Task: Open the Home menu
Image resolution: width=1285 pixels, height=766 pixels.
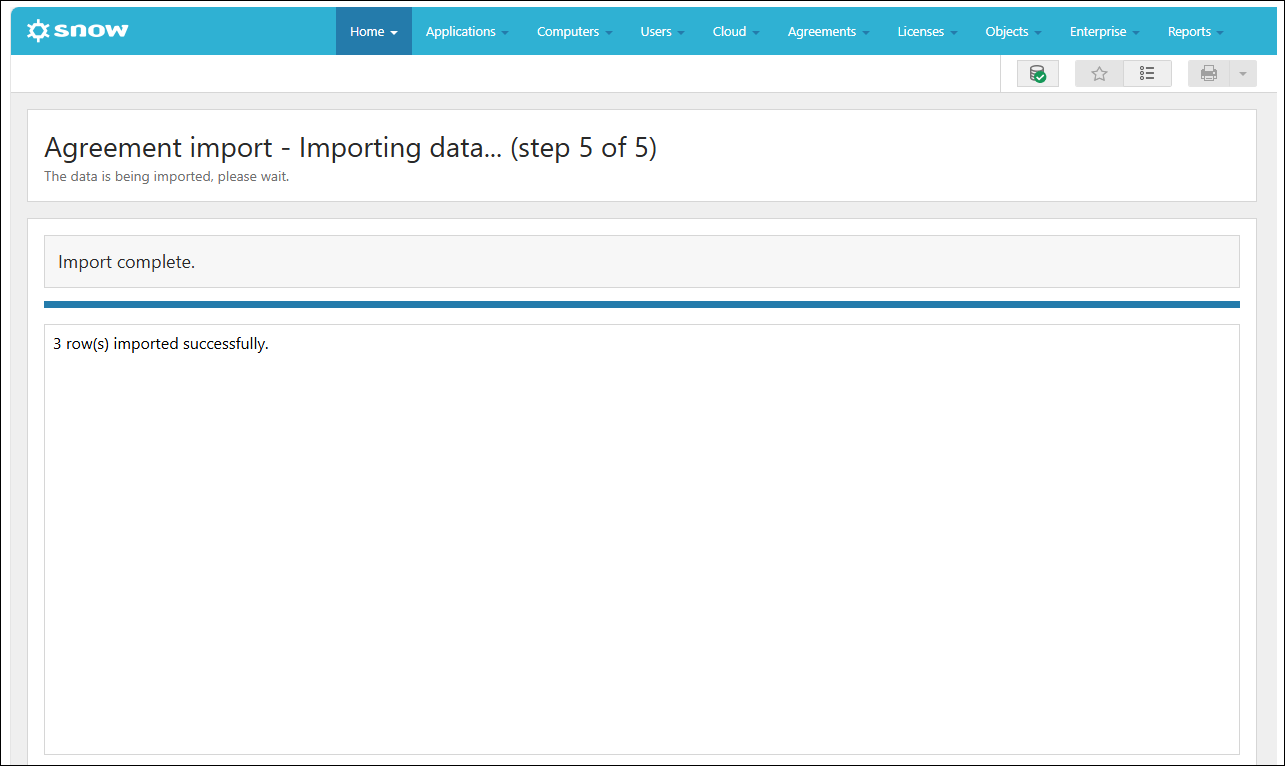Action: pyautogui.click(x=374, y=31)
